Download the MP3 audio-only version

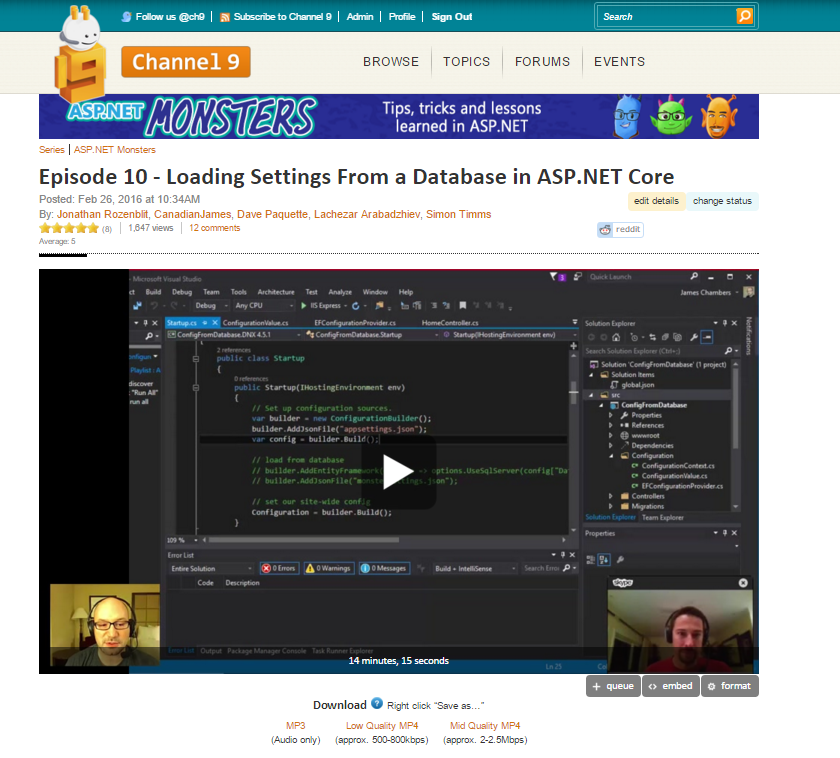pyautogui.click(x=296, y=725)
